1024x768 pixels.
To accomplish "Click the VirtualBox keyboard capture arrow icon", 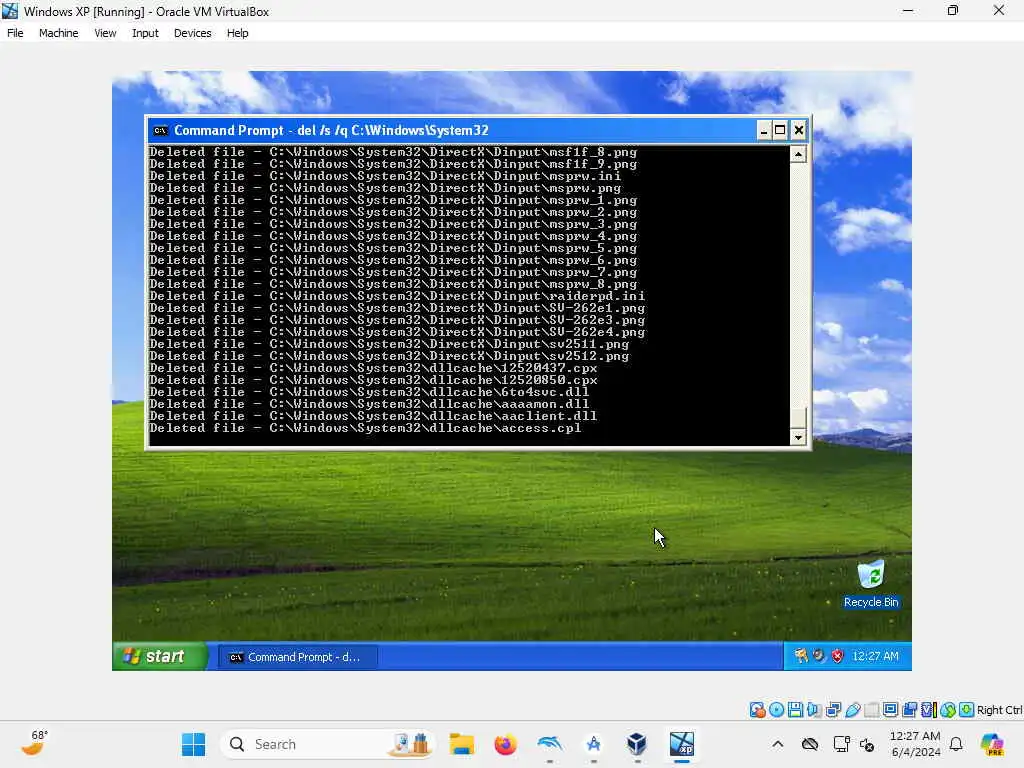I will pyautogui.click(x=967, y=710).
